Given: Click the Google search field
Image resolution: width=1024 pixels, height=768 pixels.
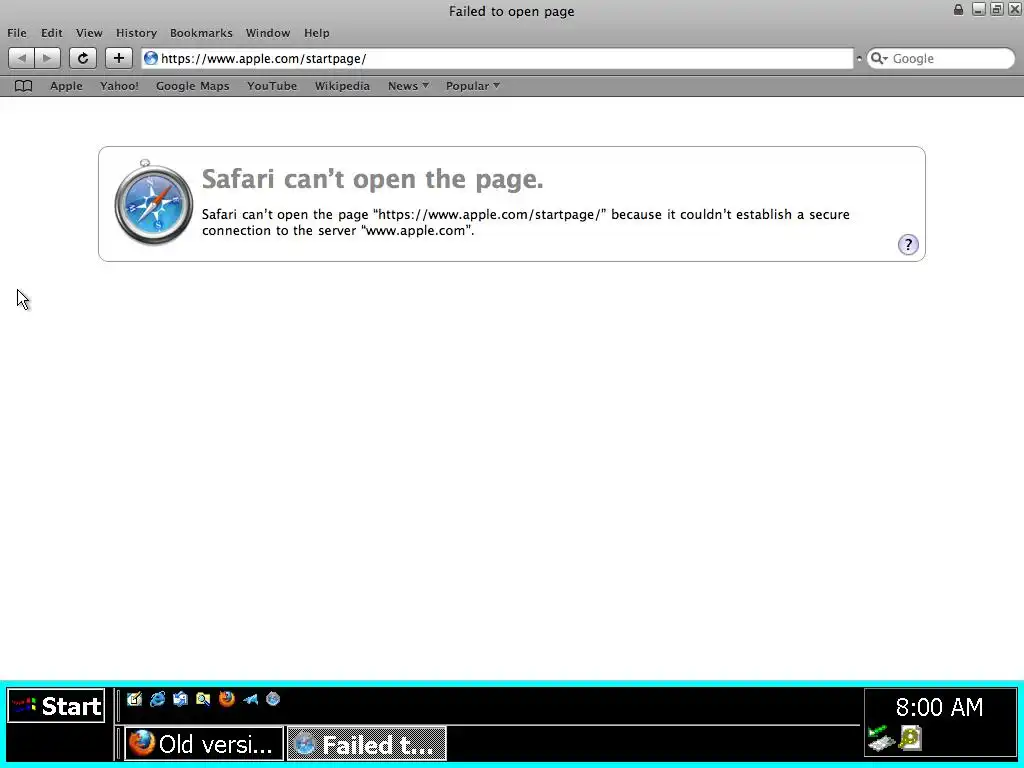Looking at the screenshot, I should tap(941, 59).
